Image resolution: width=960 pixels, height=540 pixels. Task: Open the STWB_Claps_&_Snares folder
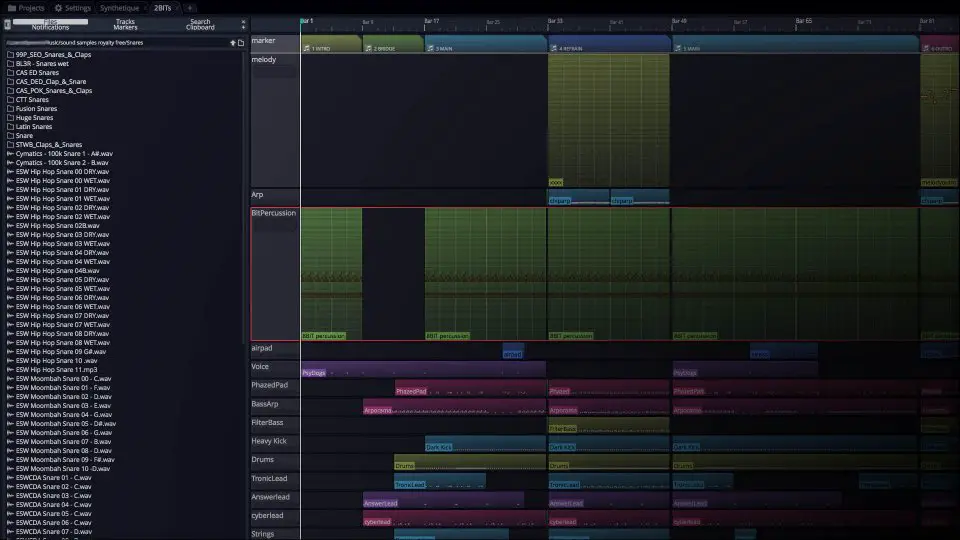tap(48, 144)
